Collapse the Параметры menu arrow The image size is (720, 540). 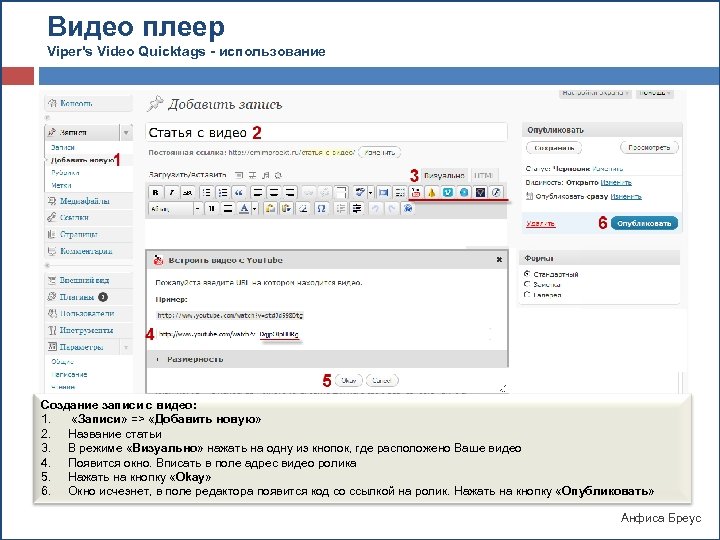click(x=126, y=347)
